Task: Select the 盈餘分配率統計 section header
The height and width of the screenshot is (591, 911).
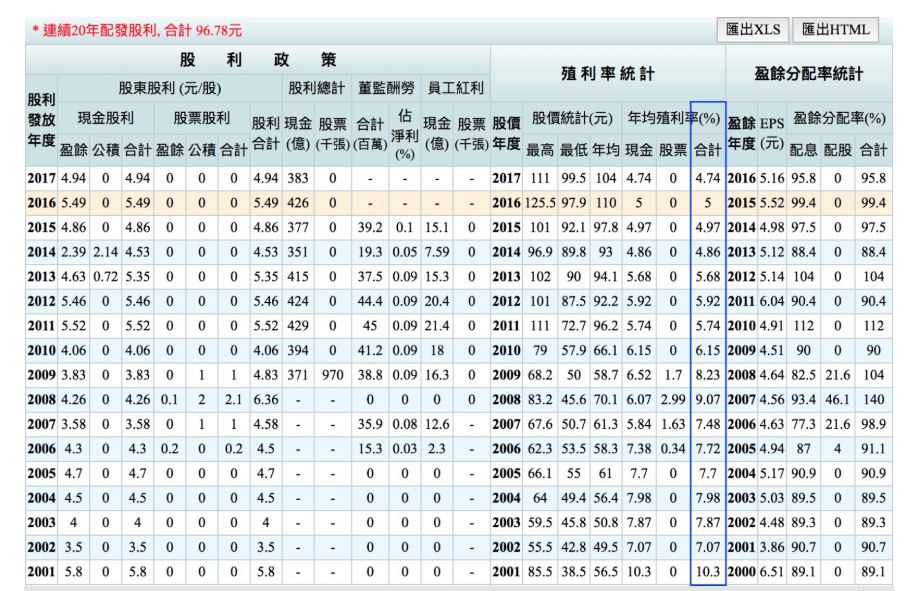Action: tap(808, 73)
